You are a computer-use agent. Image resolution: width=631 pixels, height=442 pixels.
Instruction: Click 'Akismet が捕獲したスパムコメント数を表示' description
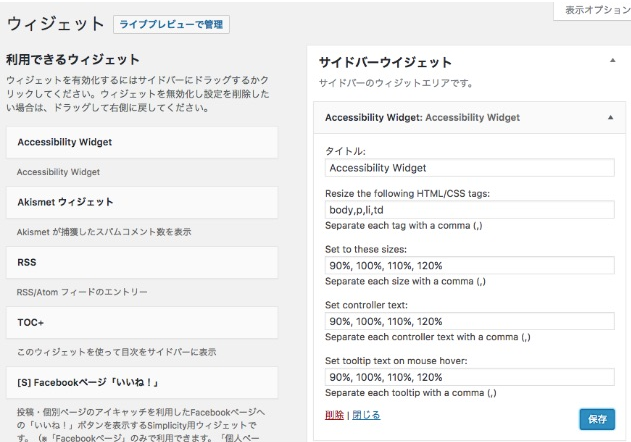click(104, 232)
